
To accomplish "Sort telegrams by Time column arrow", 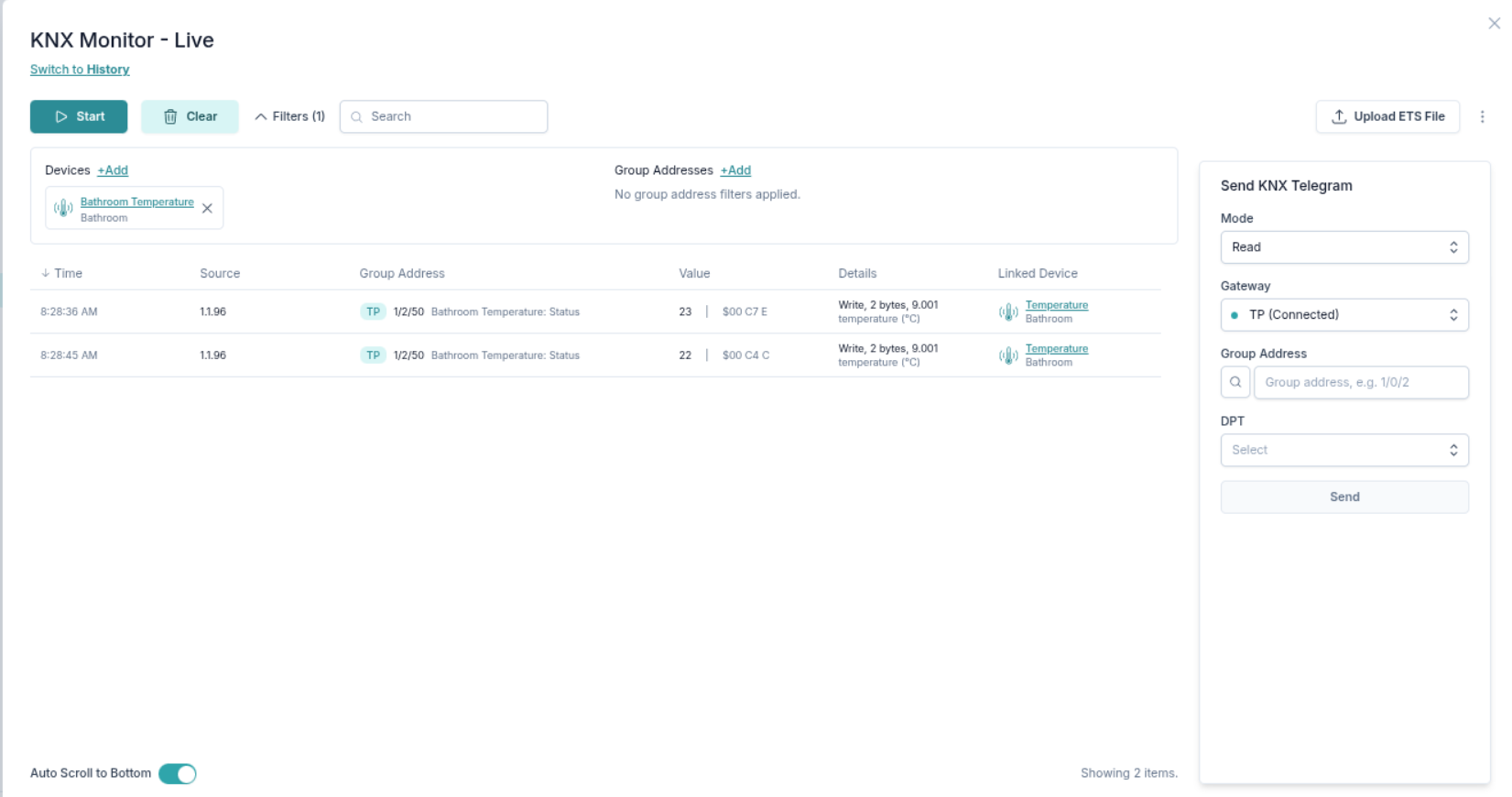I will (x=46, y=273).
